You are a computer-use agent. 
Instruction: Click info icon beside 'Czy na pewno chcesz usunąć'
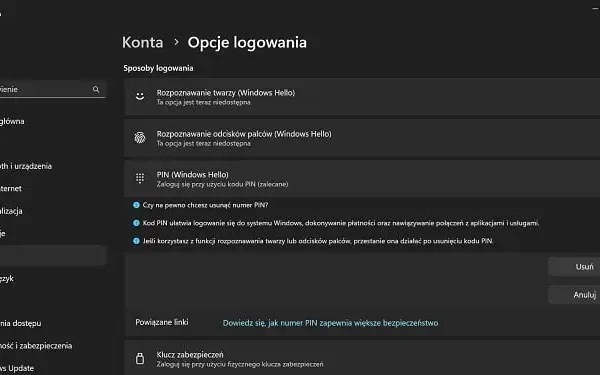click(x=136, y=205)
